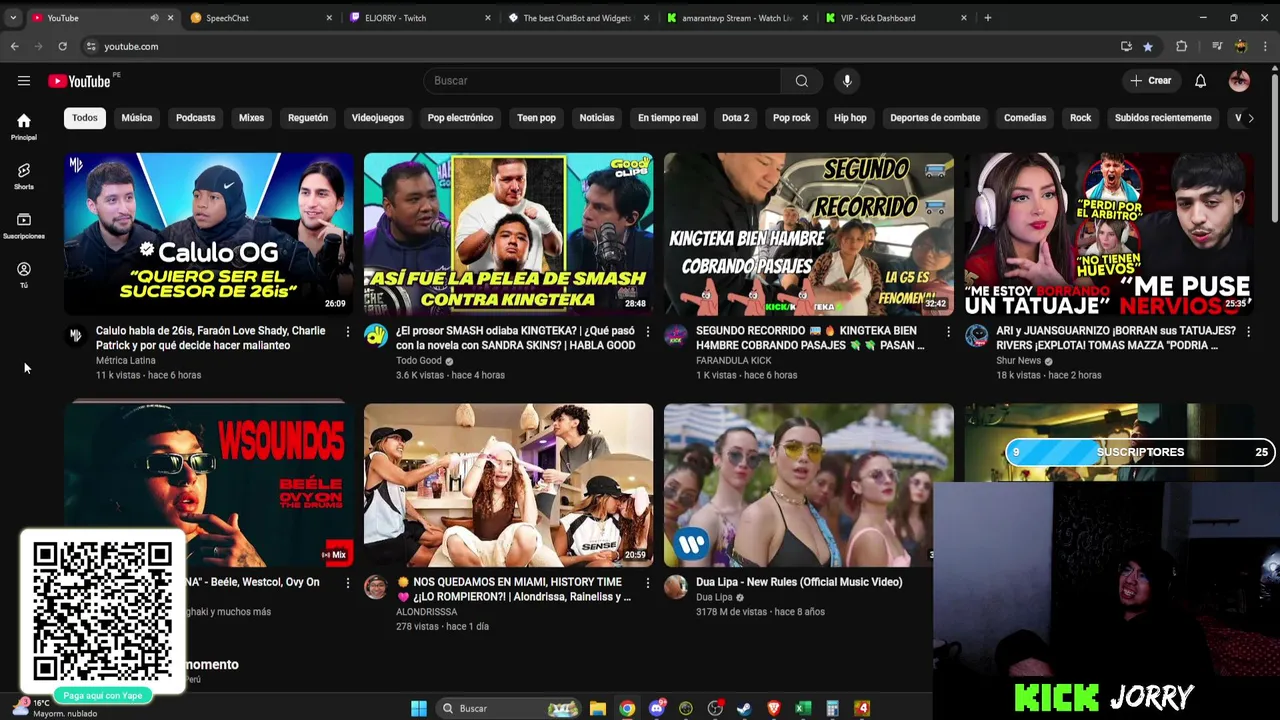
Task: Click the Hip hop filter chip
Action: (850, 118)
